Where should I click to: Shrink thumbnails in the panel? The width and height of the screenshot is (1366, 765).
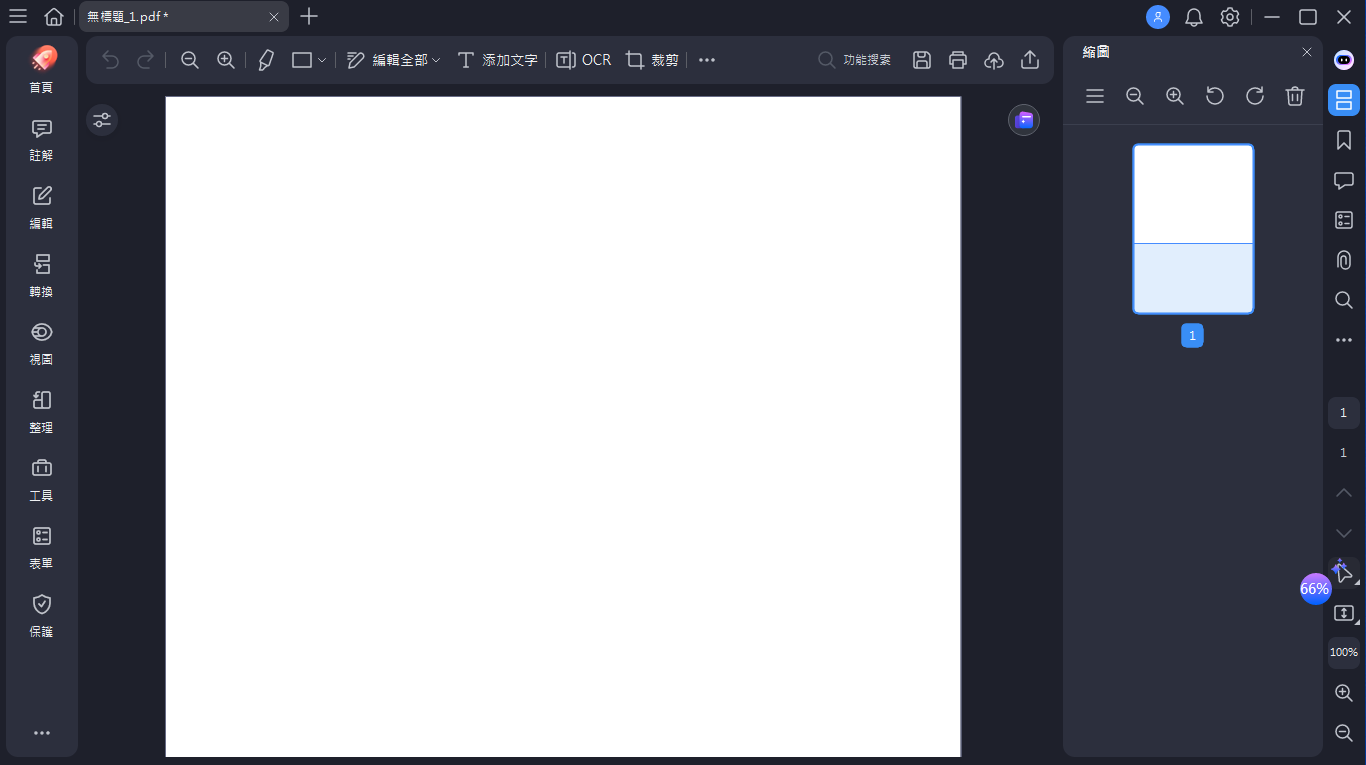[x=1135, y=96]
